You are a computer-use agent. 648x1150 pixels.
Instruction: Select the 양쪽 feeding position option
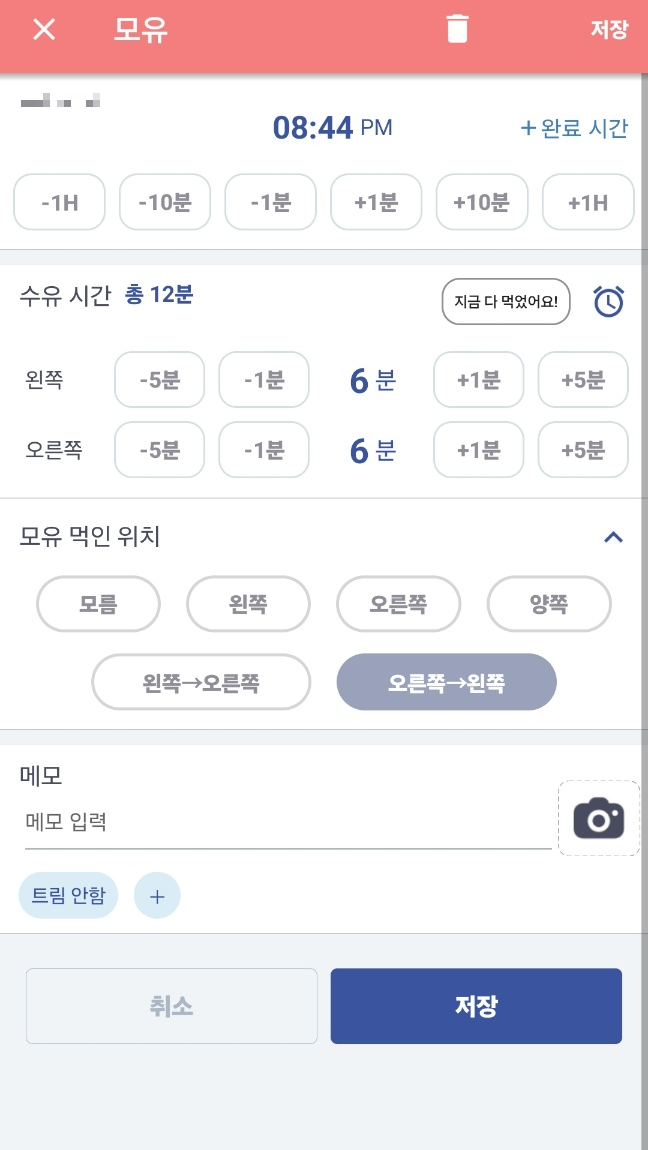coord(548,603)
